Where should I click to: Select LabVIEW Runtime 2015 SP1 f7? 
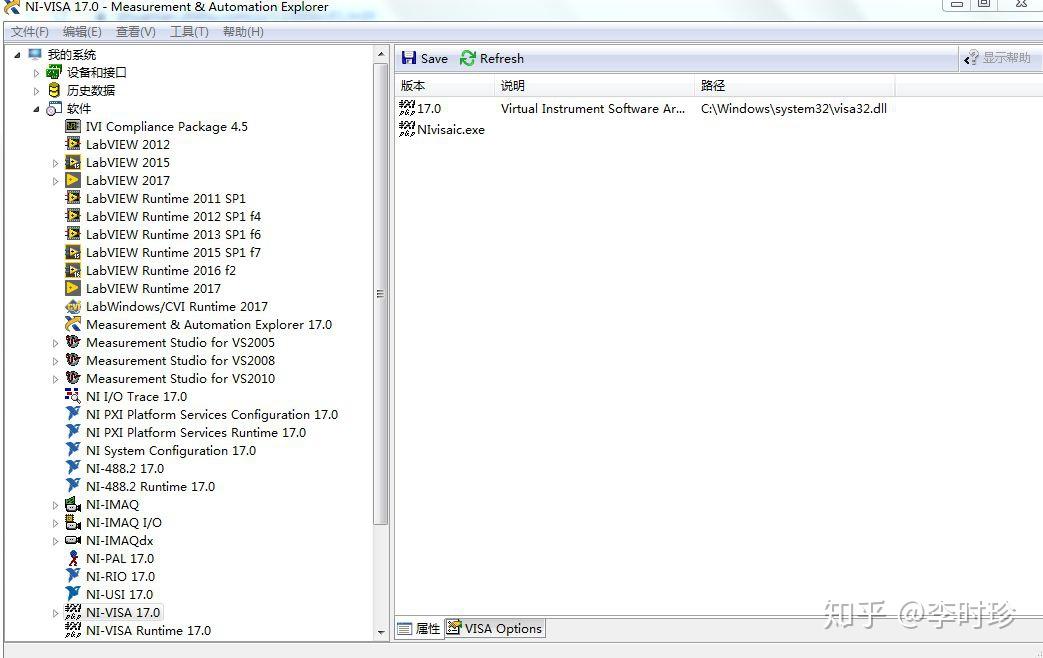[173, 251]
